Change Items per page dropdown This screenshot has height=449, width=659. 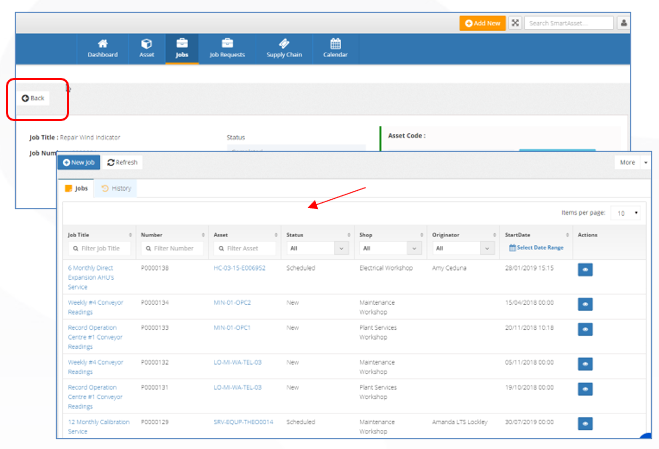tap(625, 213)
